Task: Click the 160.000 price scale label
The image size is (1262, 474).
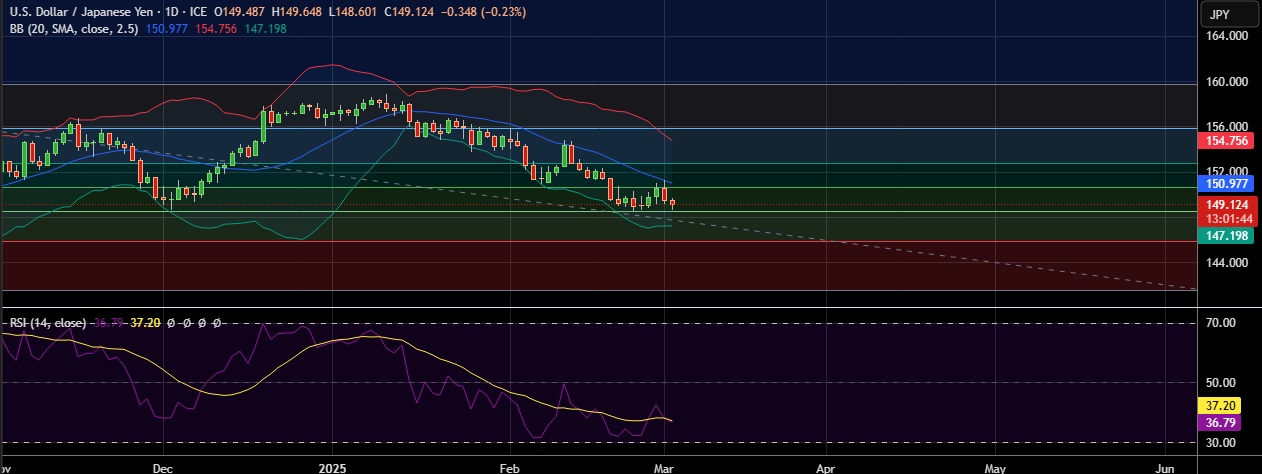Action: click(x=1225, y=82)
